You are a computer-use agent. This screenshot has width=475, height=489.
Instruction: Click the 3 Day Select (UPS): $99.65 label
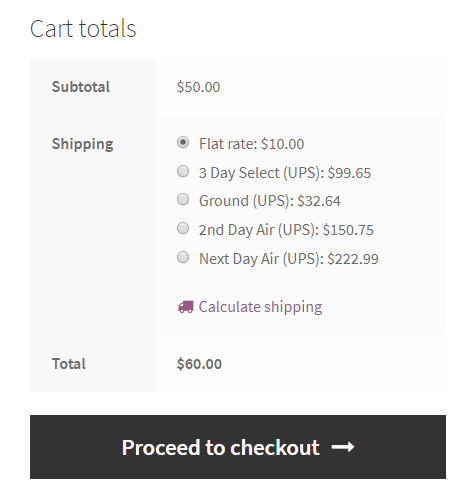click(x=285, y=173)
